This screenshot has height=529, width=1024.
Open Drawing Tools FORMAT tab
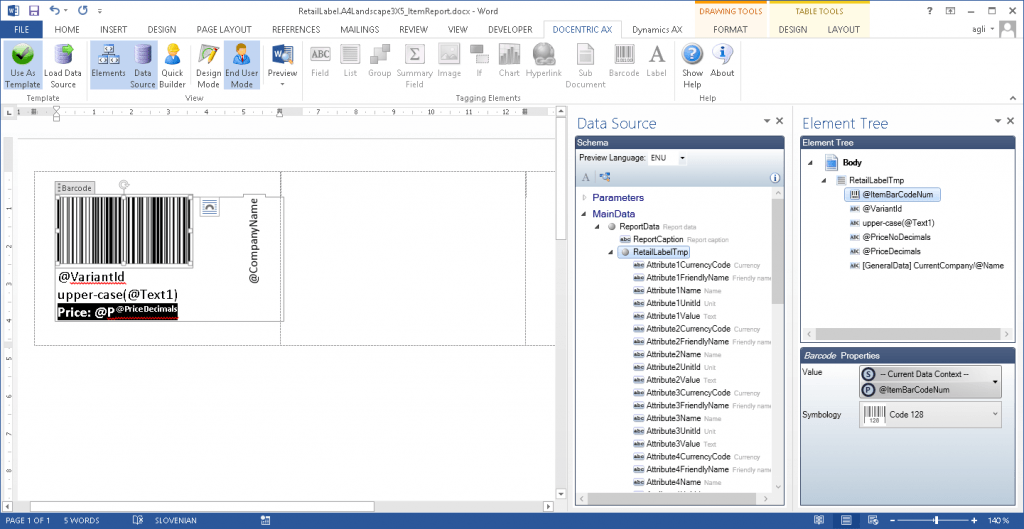(x=731, y=29)
